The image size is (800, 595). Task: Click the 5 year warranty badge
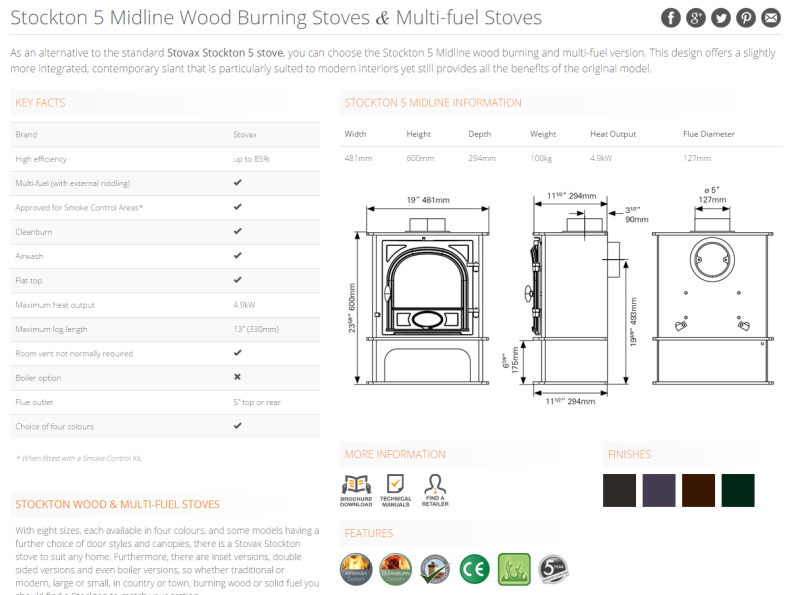coord(554,569)
